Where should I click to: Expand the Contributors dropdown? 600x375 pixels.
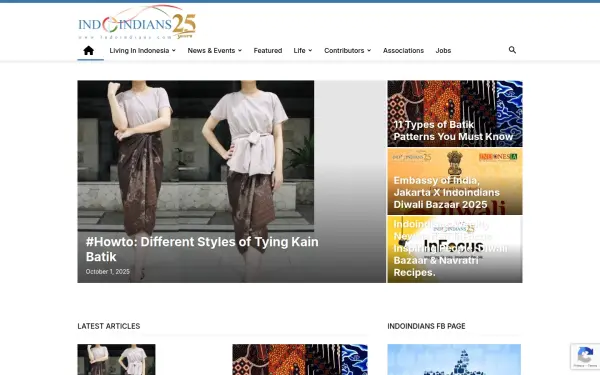(x=347, y=51)
